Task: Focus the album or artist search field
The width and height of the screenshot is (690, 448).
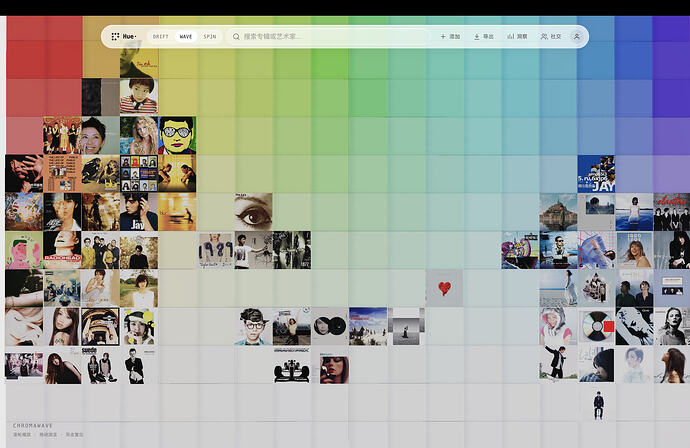Action: point(328,37)
